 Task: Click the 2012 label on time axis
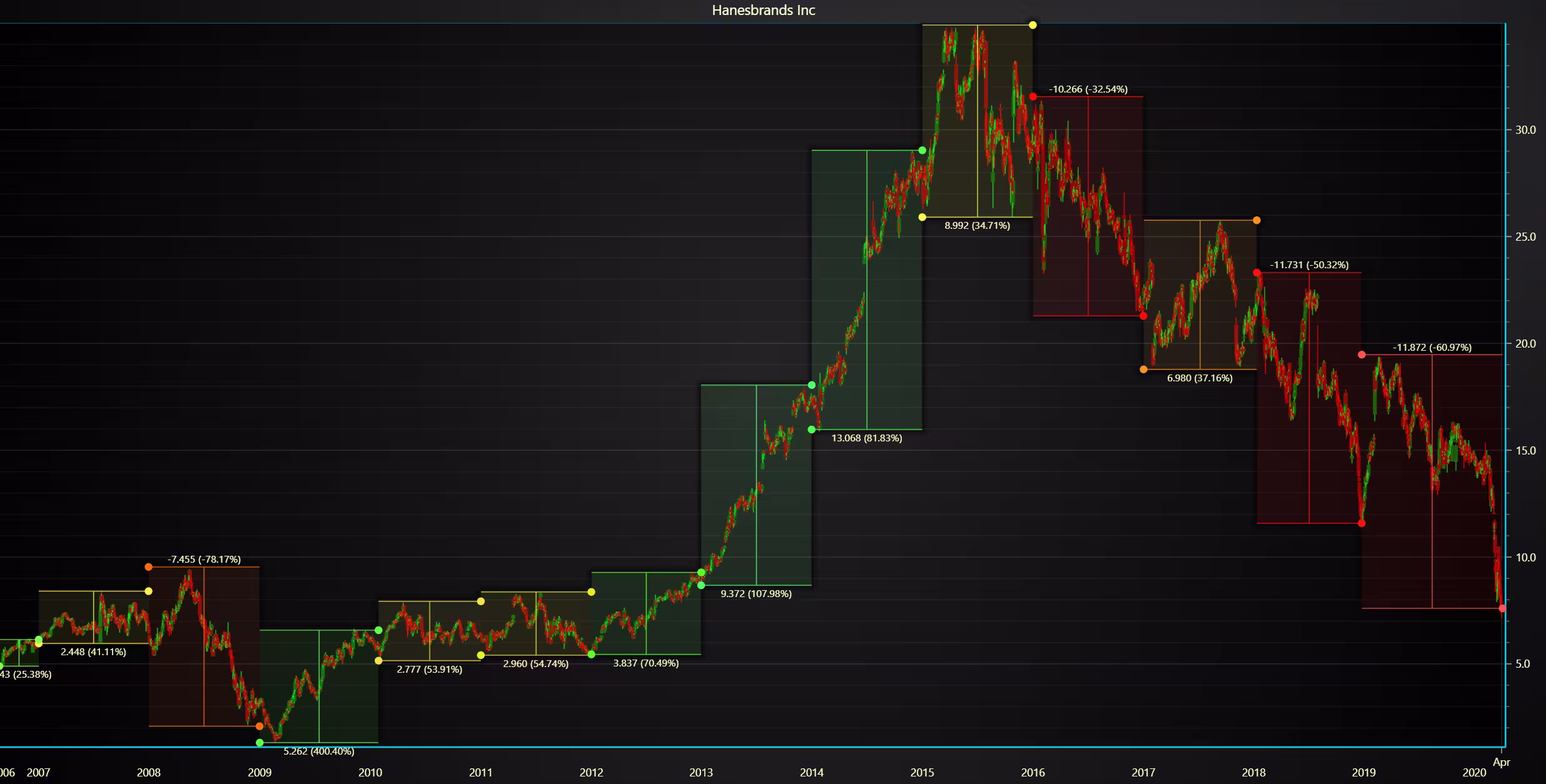592,773
